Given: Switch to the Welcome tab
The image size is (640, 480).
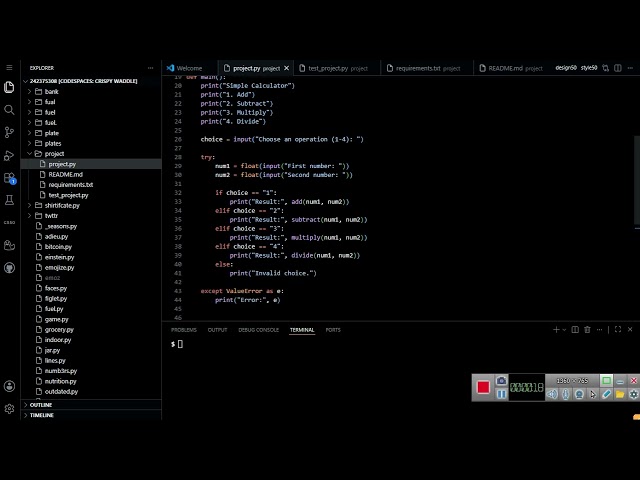Looking at the screenshot, I should [190, 68].
